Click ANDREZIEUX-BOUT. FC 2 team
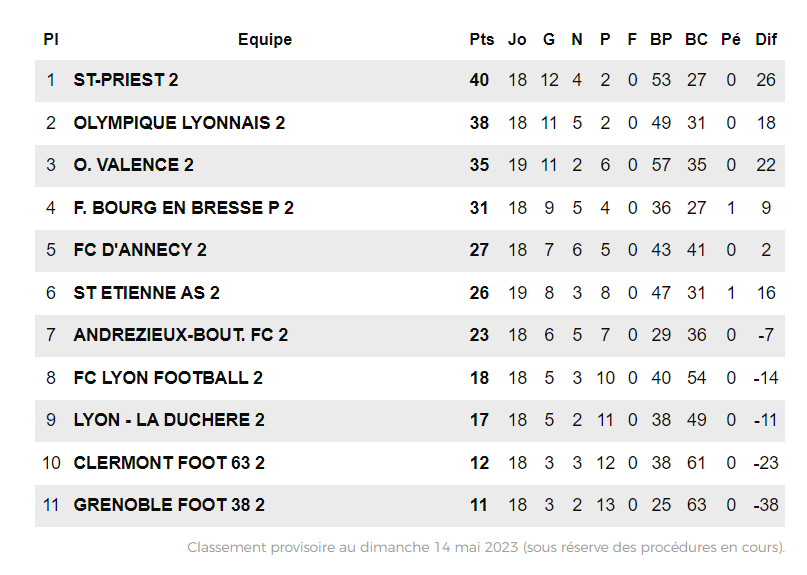 180,335
